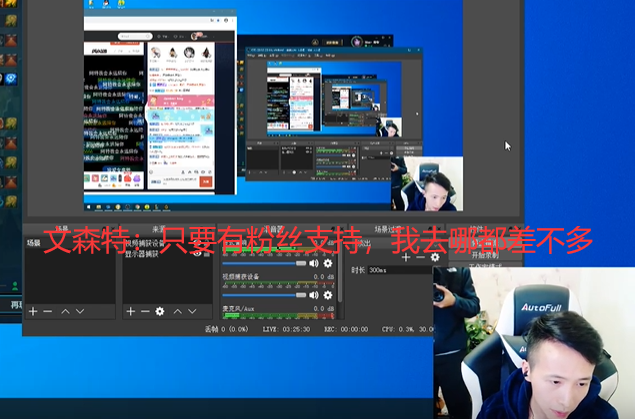Click the 时长 300ms duration field
This screenshot has width=635, height=419.
(400, 270)
